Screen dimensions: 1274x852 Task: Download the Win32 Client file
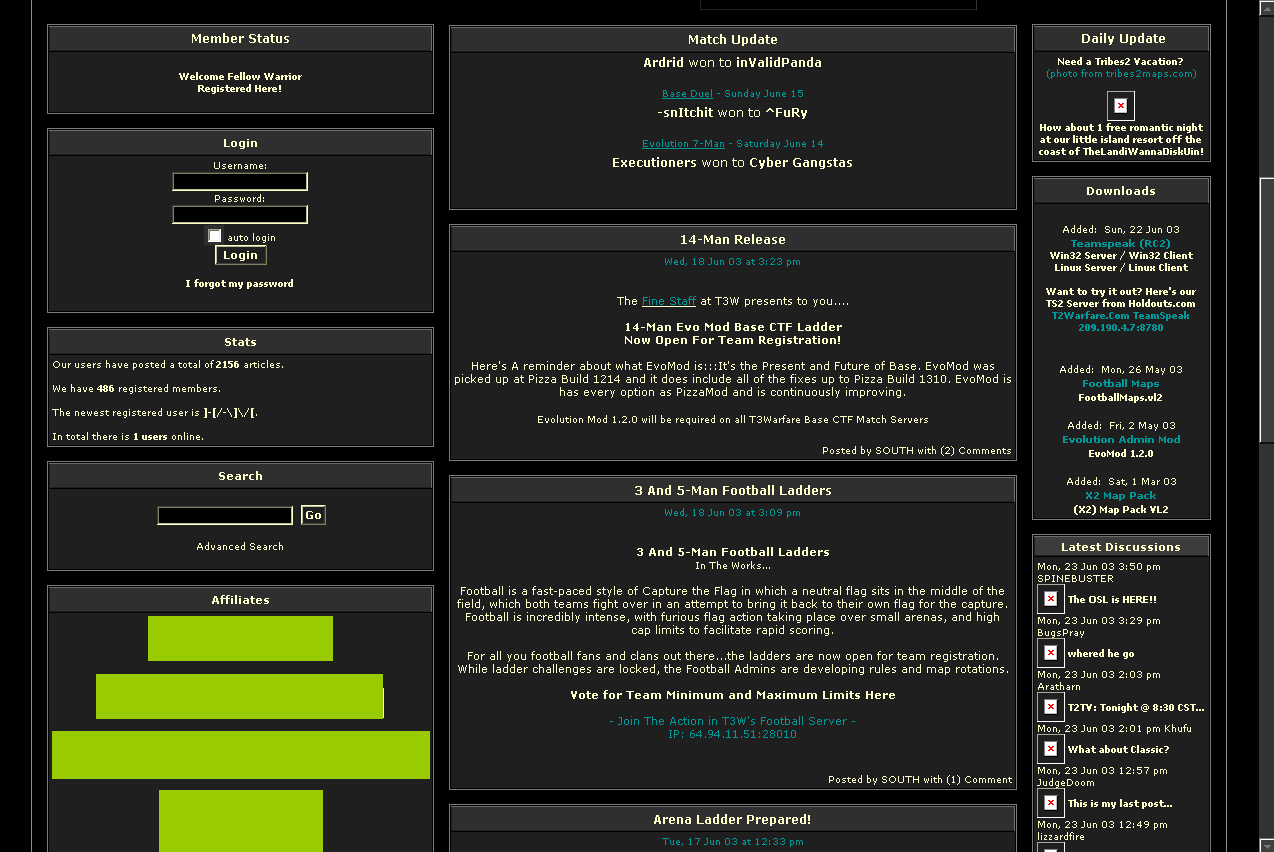[1162, 256]
